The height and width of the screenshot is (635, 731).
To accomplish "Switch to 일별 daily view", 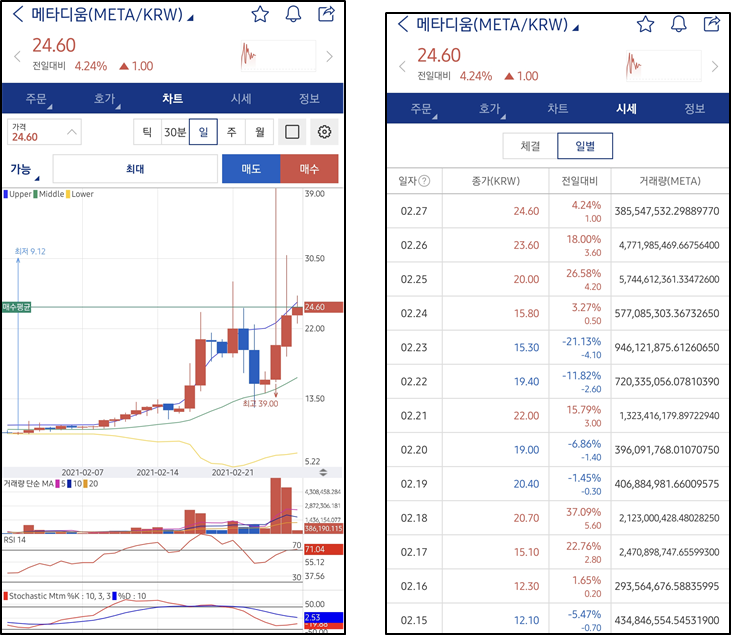I will pyautogui.click(x=585, y=146).
